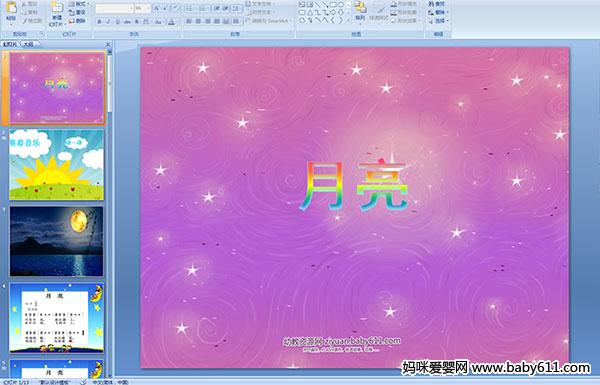Viewport: 600px width, 385px height.
Task: Click the Increase Indent icon
Action: (226, 8)
